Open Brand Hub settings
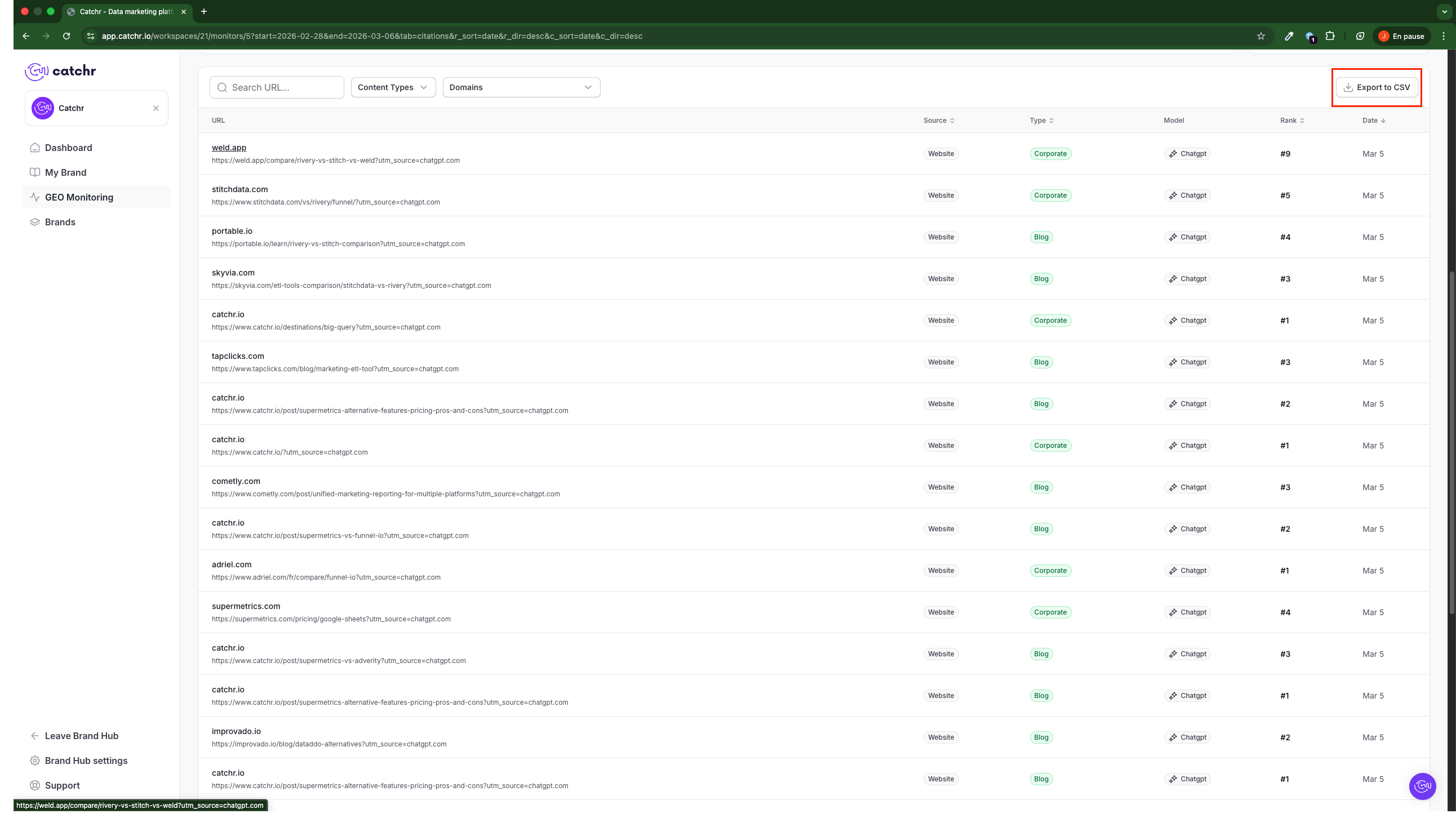 (x=86, y=761)
